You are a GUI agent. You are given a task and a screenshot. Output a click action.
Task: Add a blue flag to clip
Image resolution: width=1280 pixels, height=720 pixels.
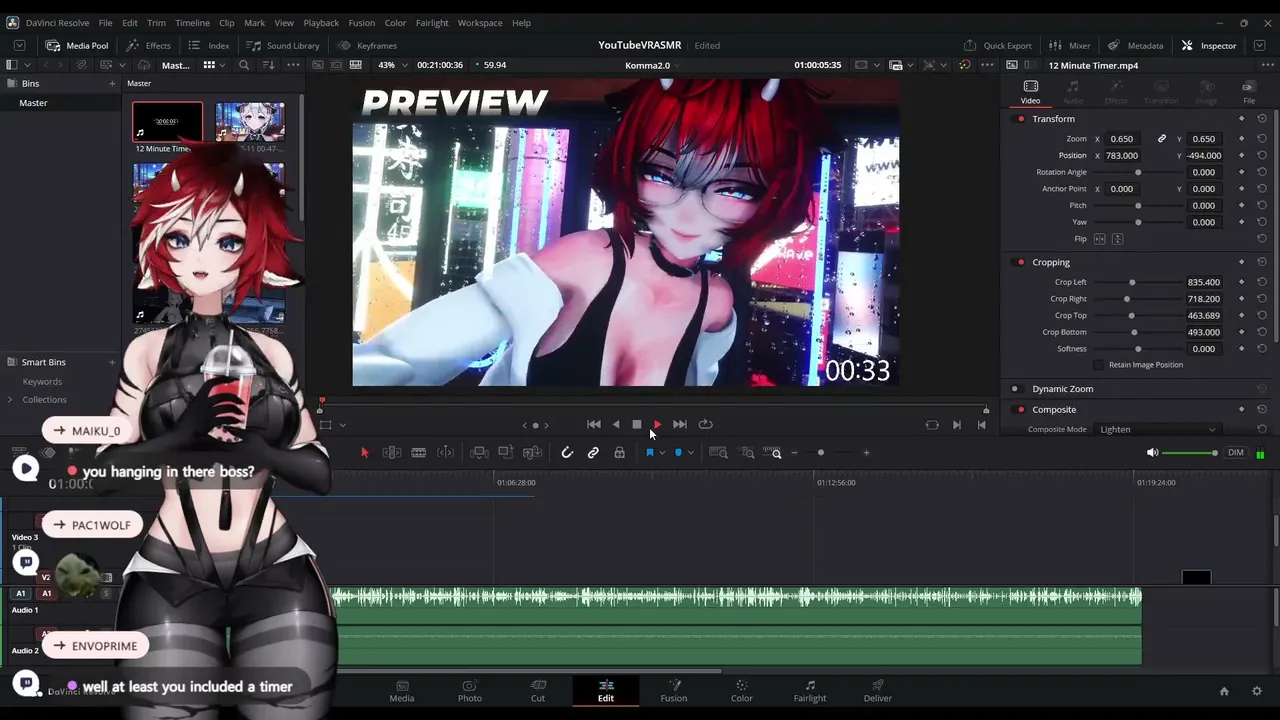click(x=649, y=453)
